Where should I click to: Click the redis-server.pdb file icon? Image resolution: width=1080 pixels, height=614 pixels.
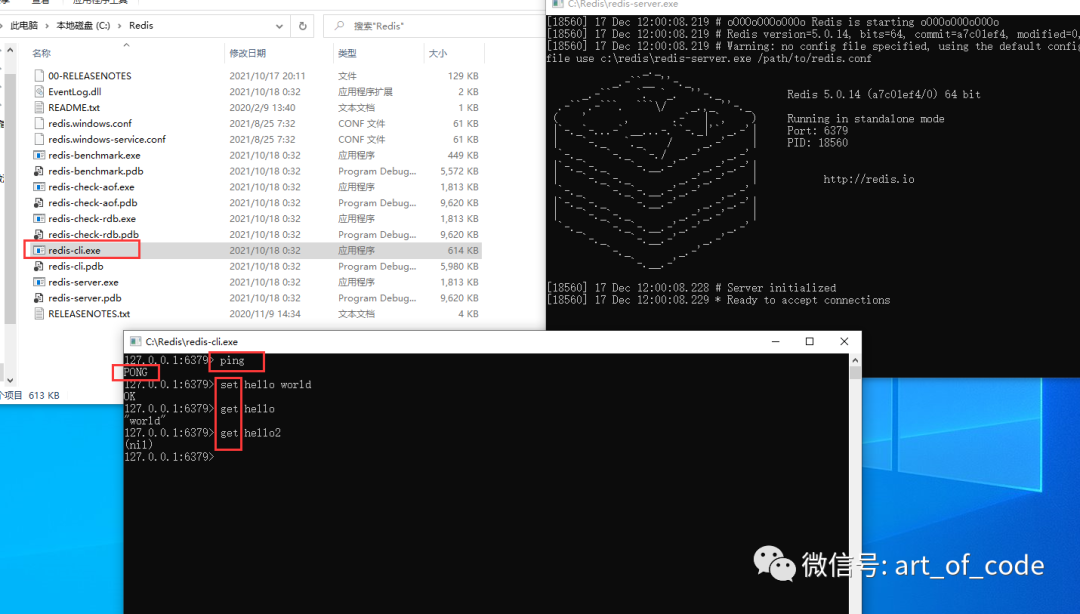click(x=39, y=298)
